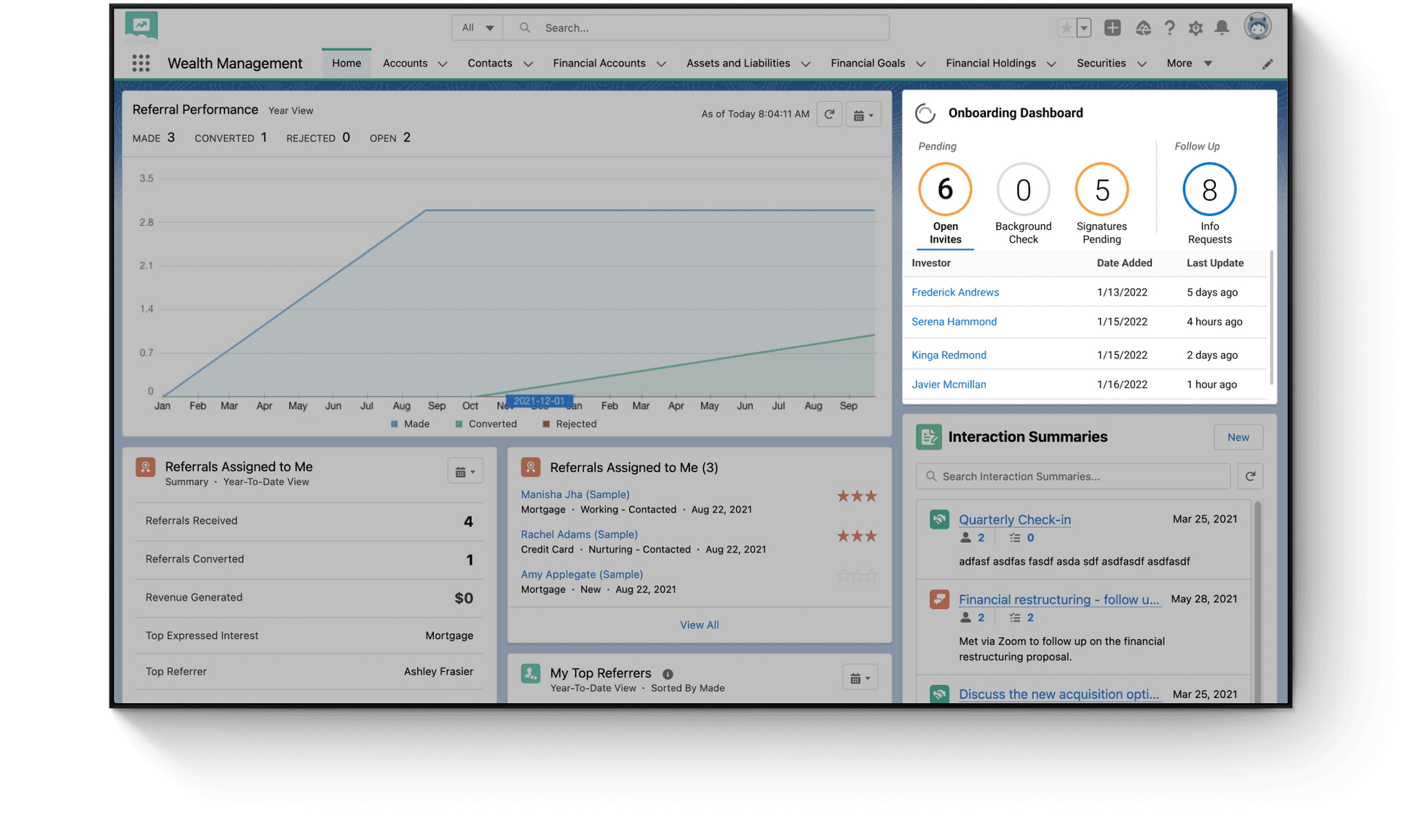
Task: Click the Onboarding Dashboard spinner icon
Action: coord(925,113)
